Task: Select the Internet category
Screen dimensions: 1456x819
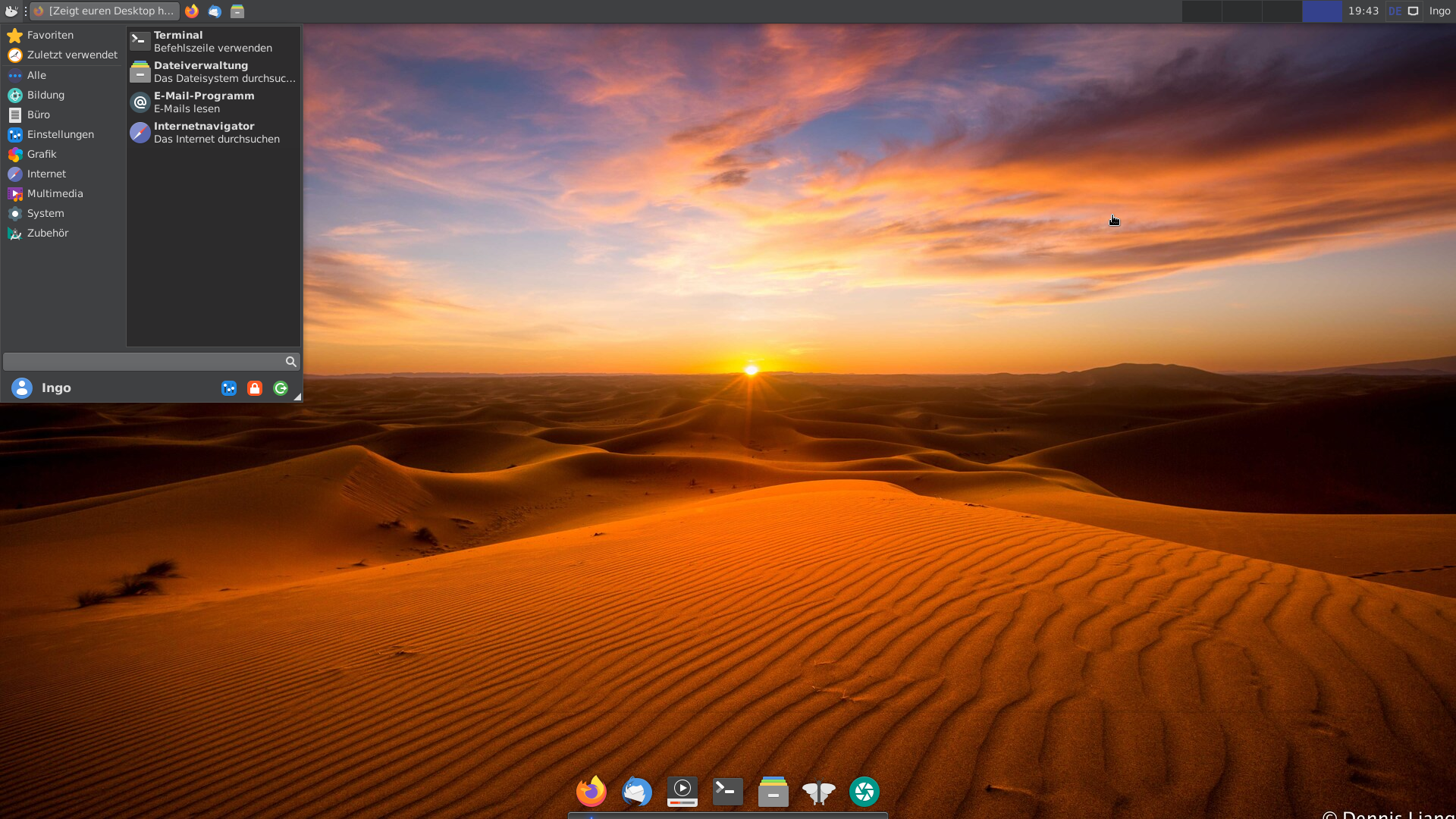Action: coord(46,174)
